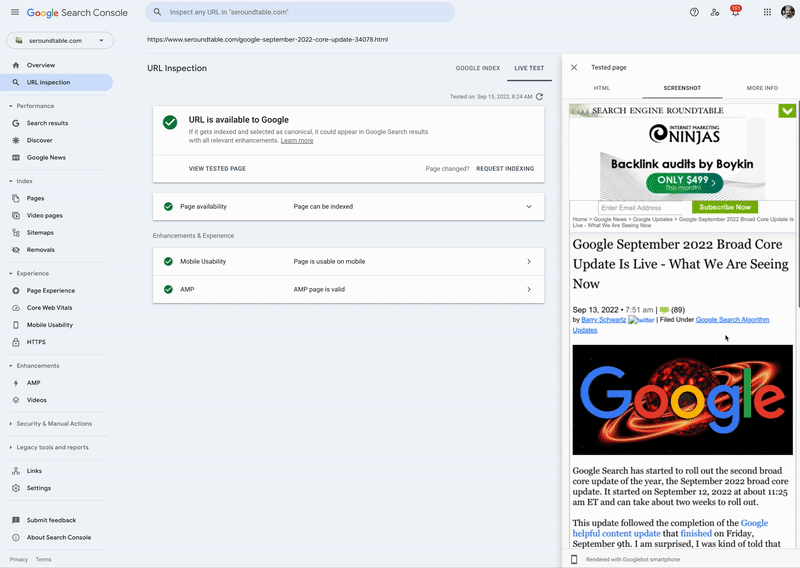The image size is (800, 568).
Task: Select the Screenshot tab
Action: tap(682, 88)
